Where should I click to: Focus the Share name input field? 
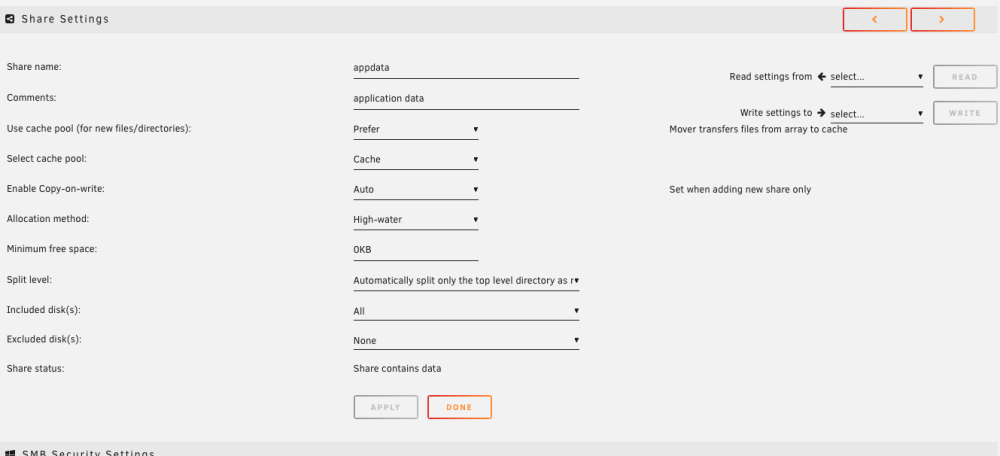tap(466, 67)
